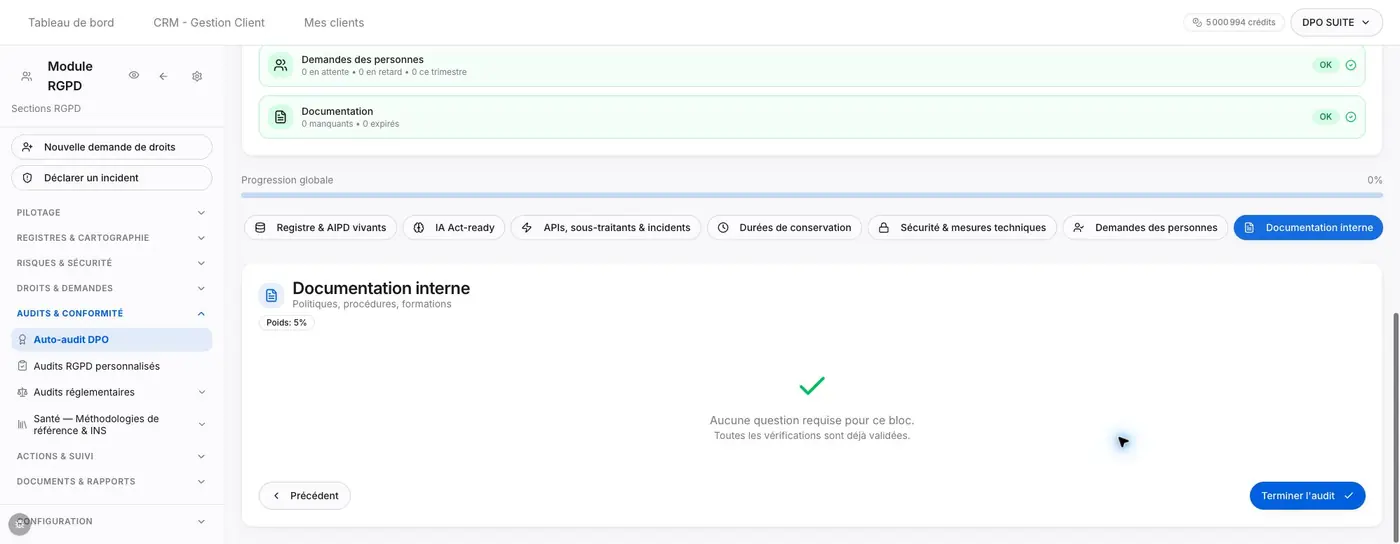Screen dimensions: 1400x544
Task: Switch to IA Act-ready tab
Action: click(454, 228)
